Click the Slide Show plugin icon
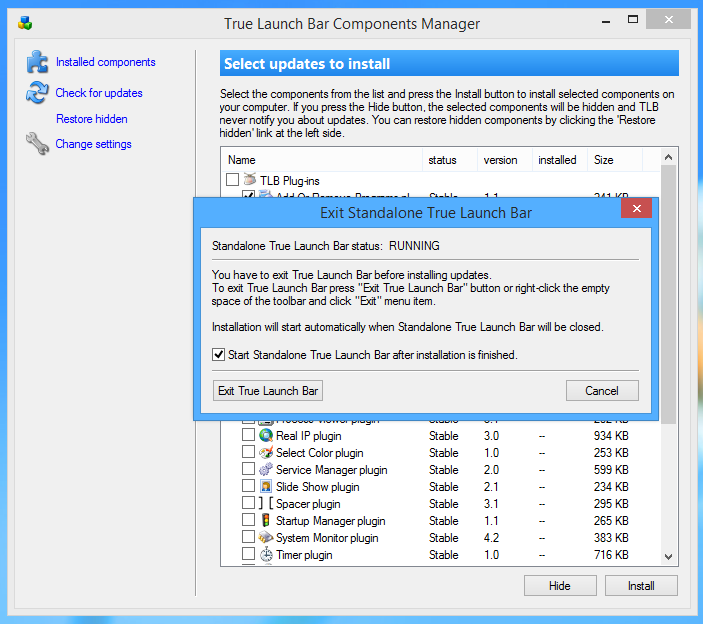 (266, 486)
